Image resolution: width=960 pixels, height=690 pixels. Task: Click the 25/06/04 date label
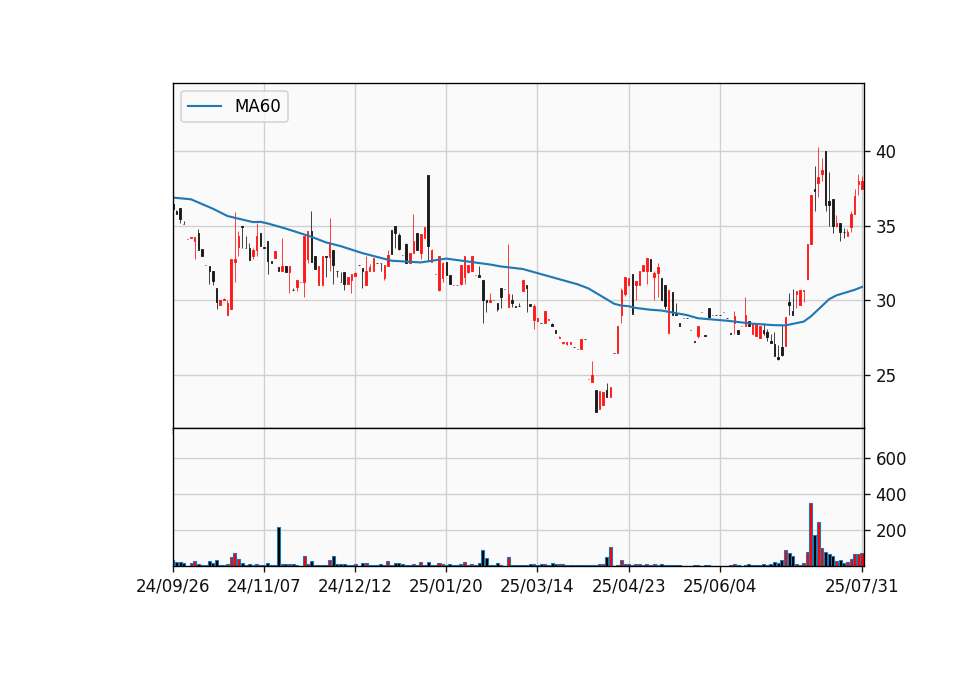click(719, 586)
